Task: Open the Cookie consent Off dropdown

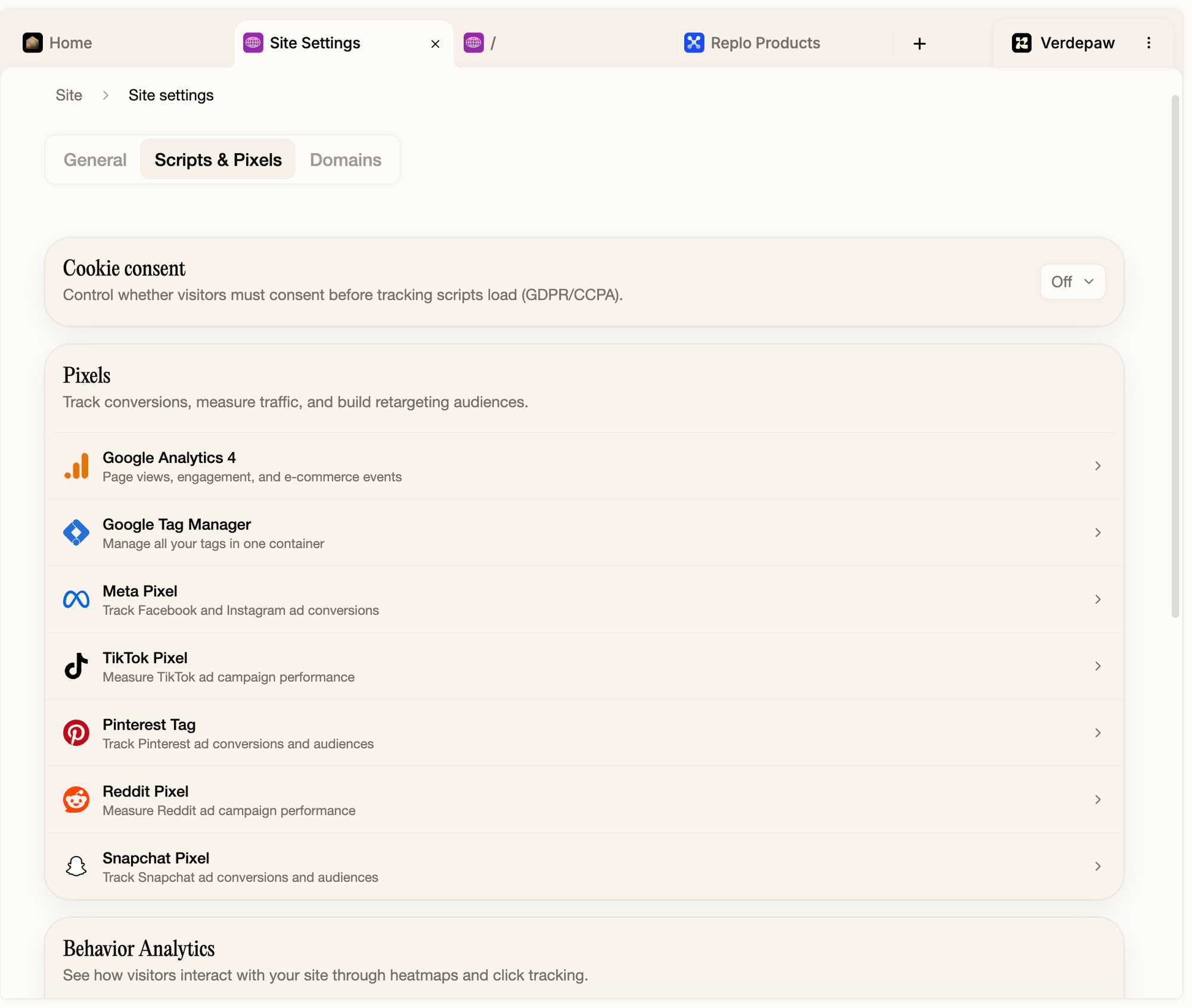Action: [x=1073, y=282]
